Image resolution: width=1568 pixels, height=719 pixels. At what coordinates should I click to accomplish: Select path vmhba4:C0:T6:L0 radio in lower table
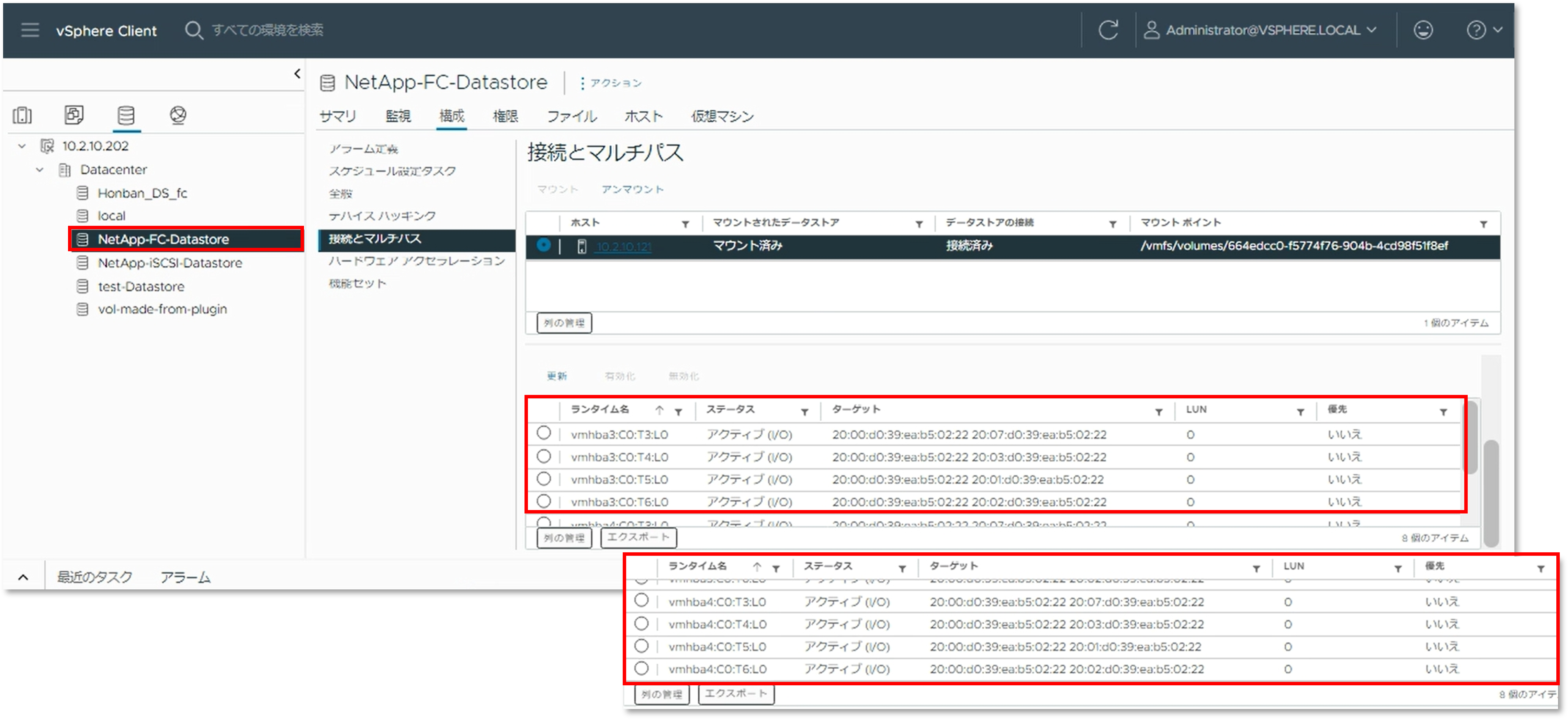pyautogui.click(x=641, y=668)
